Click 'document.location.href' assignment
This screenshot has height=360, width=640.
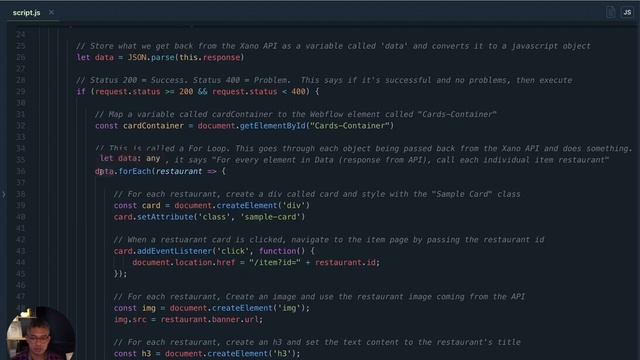pos(184,262)
